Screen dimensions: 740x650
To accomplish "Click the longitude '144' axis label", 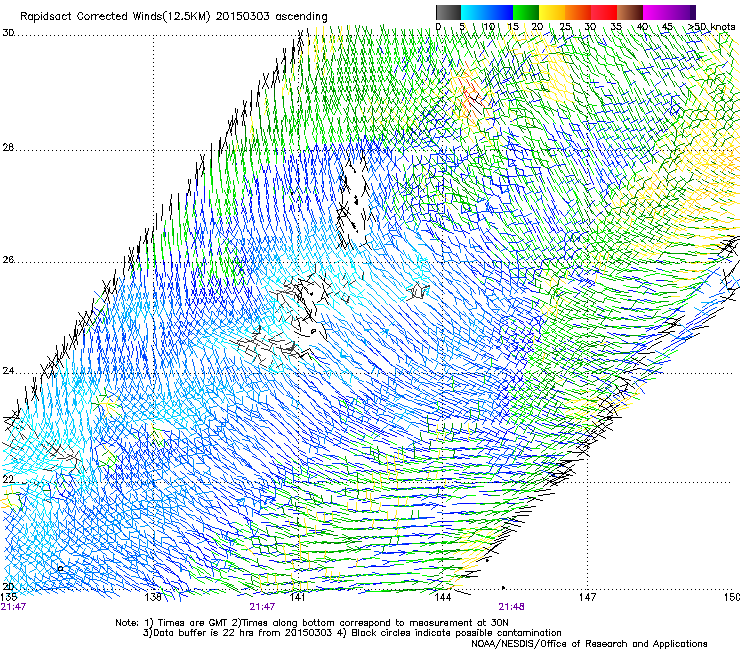I will click(443, 597).
